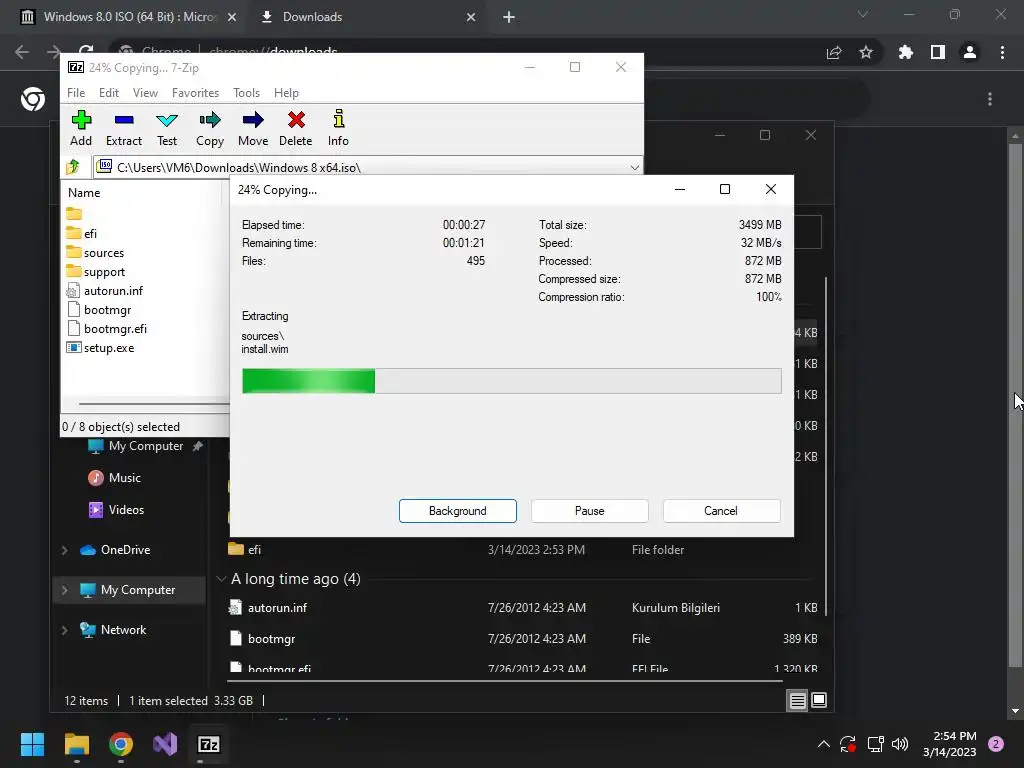Click the Move toolbar icon in 7-Zip
The height and width of the screenshot is (768, 1024).
(253, 128)
